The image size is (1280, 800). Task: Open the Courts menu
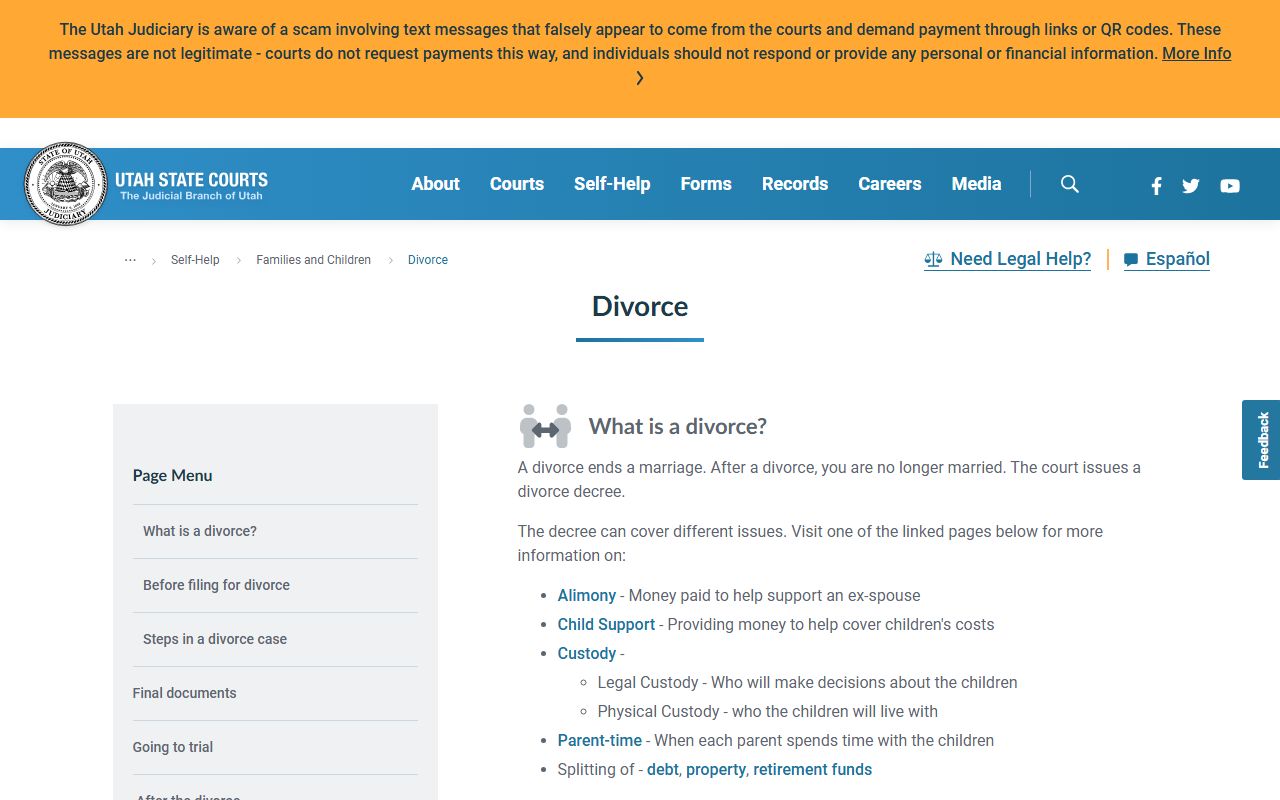pyautogui.click(x=517, y=184)
